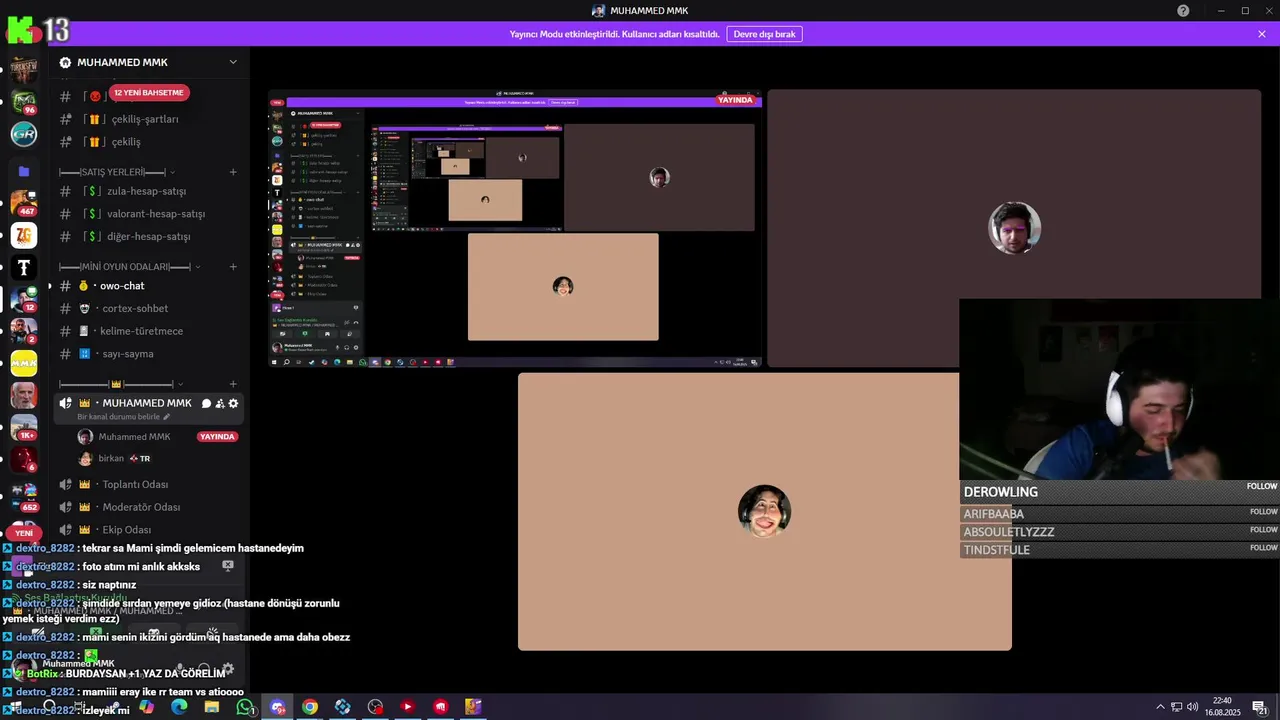Open server icon with 467 badge

[24, 203]
